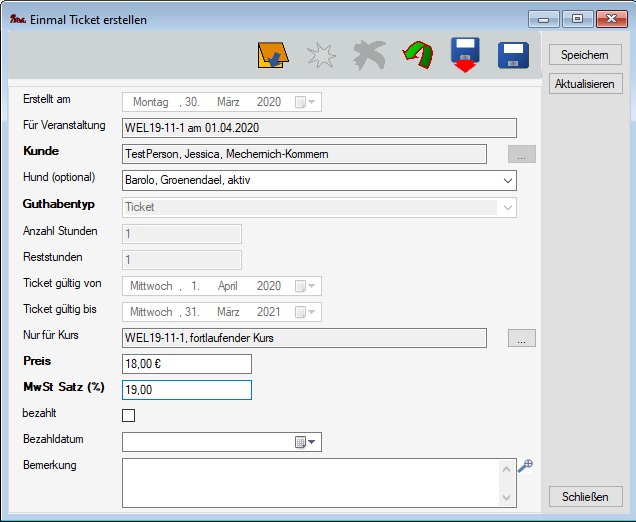Click the floppy disk with red arrow icon
The width and height of the screenshot is (636, 522).
click(x=466, y=56)
